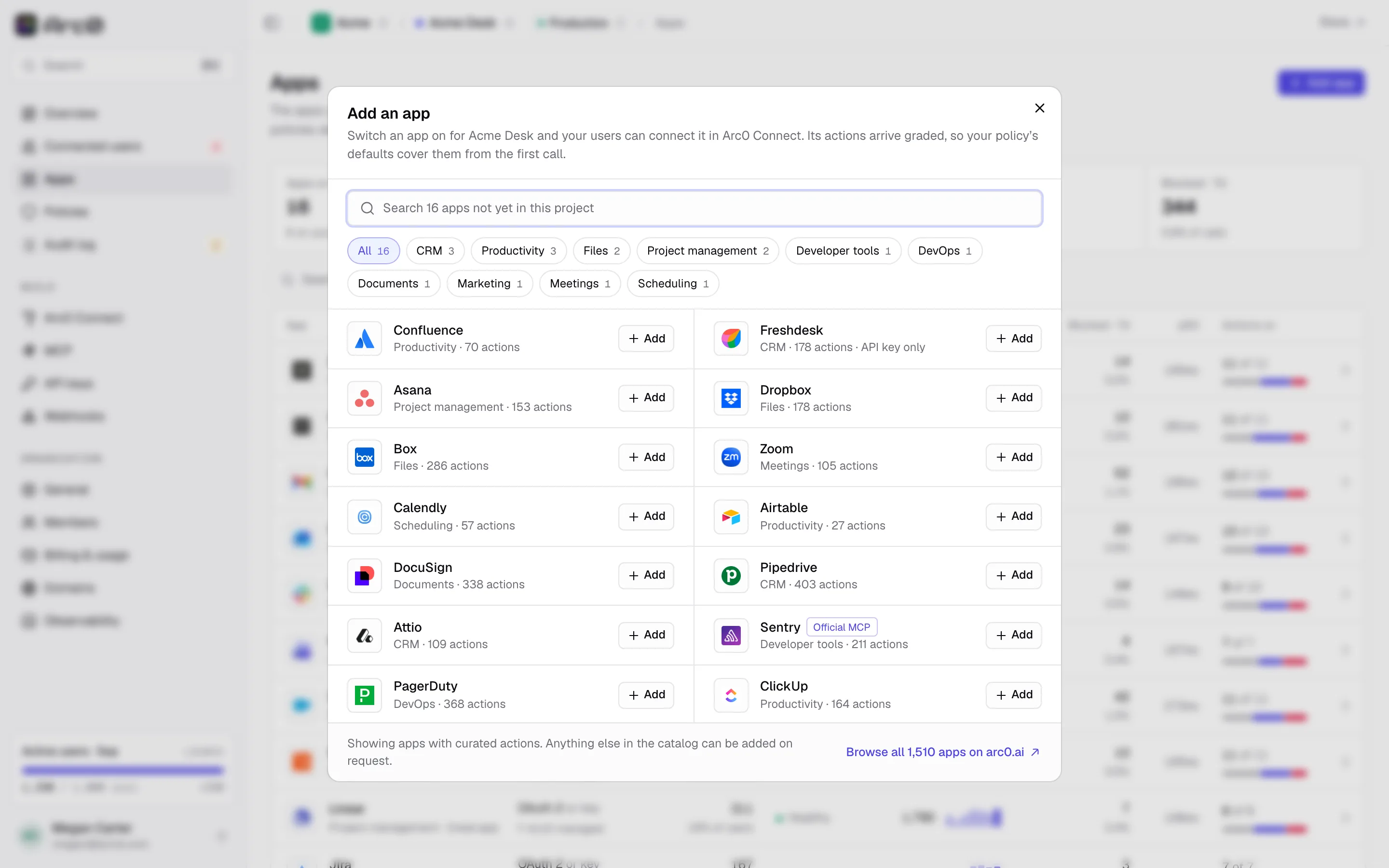
Task: Add the ClickUp app
Action: [x=1014, y=694]
